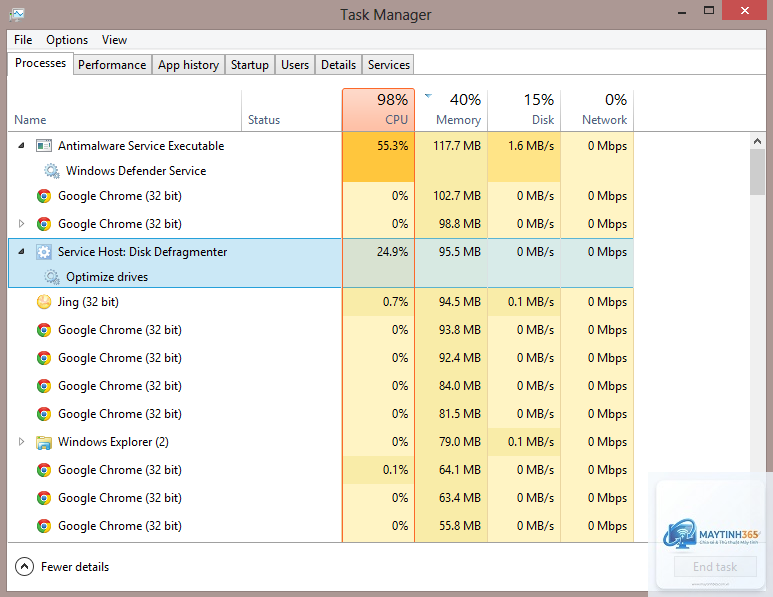Click the Fewer details circular arrow icon
The width and height of the screenshot is (773, 597).
coord(25,567)
